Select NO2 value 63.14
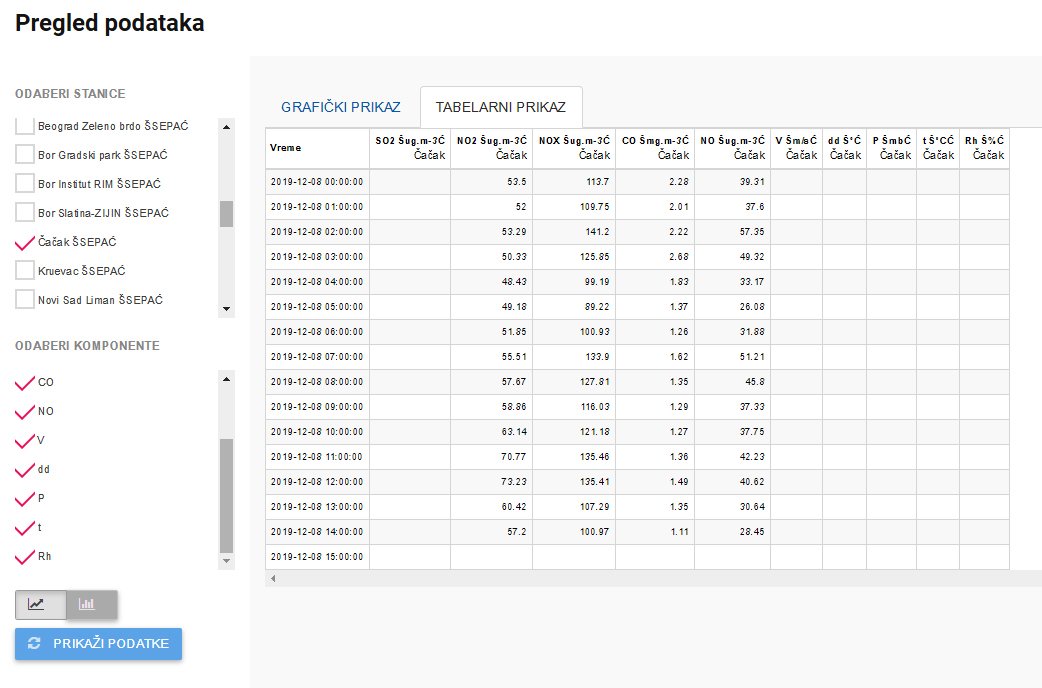 point(492,432)
